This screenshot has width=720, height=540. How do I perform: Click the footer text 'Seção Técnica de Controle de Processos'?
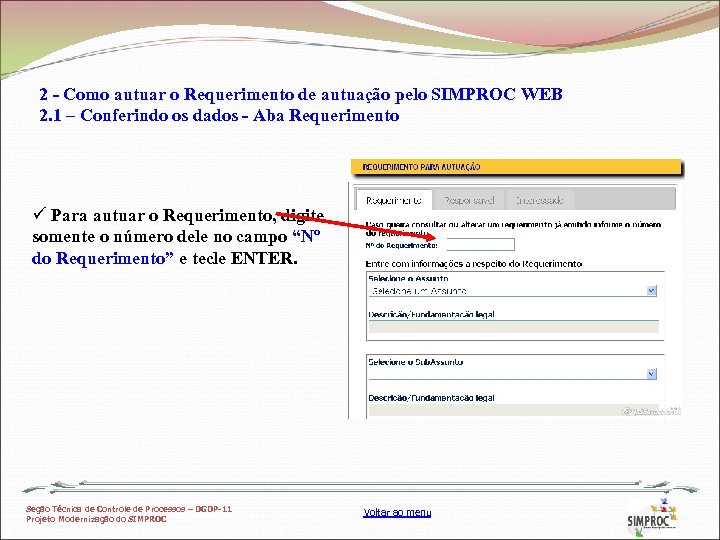(x=106, y=509)
